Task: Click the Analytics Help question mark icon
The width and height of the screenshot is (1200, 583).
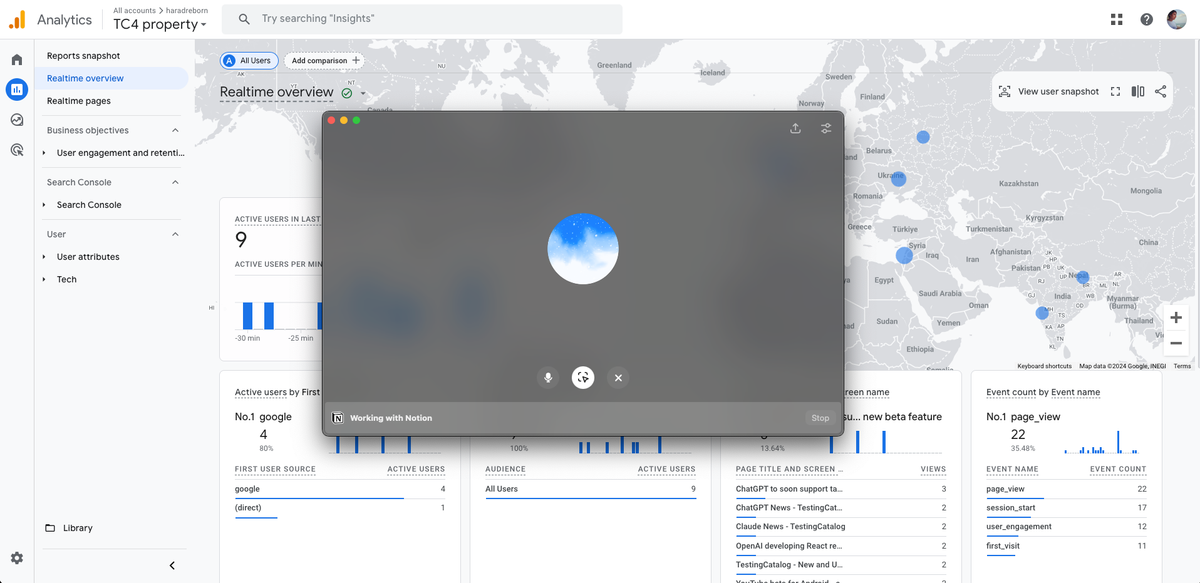Action: 1146,18
